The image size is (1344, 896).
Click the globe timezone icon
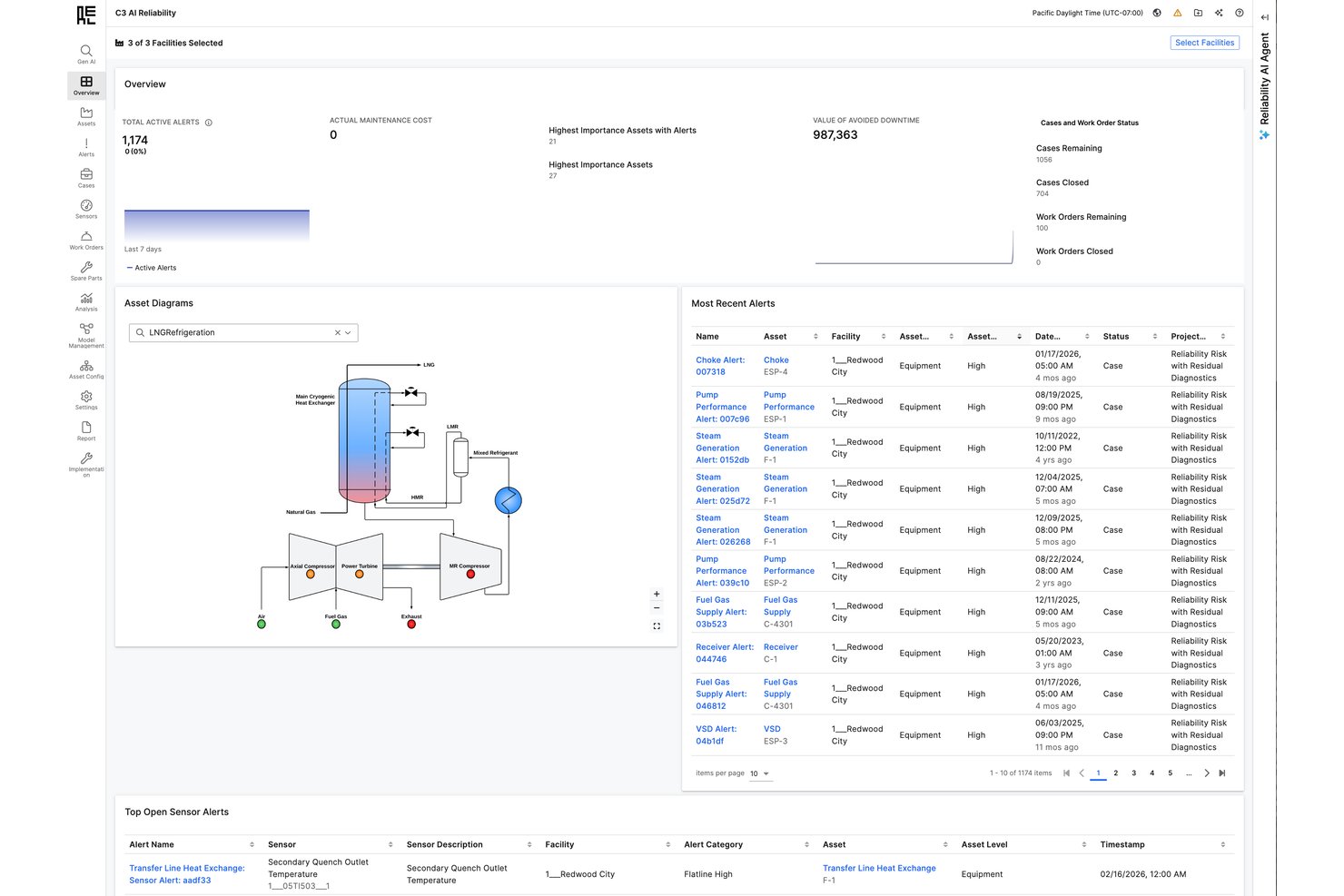click(1157, 13)
